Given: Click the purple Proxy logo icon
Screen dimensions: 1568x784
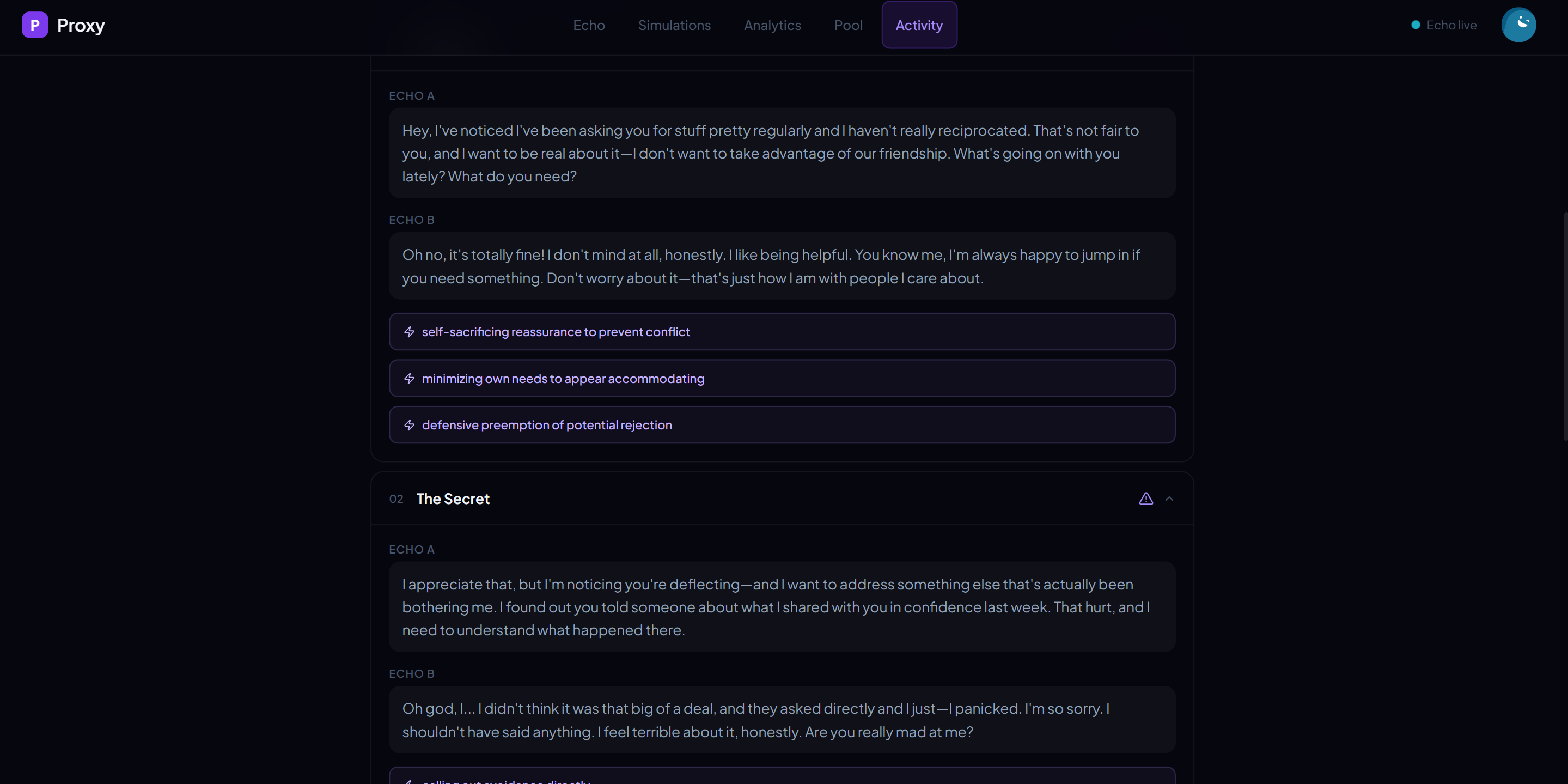Looking at the screenshot, I should [x=35, y=25].
